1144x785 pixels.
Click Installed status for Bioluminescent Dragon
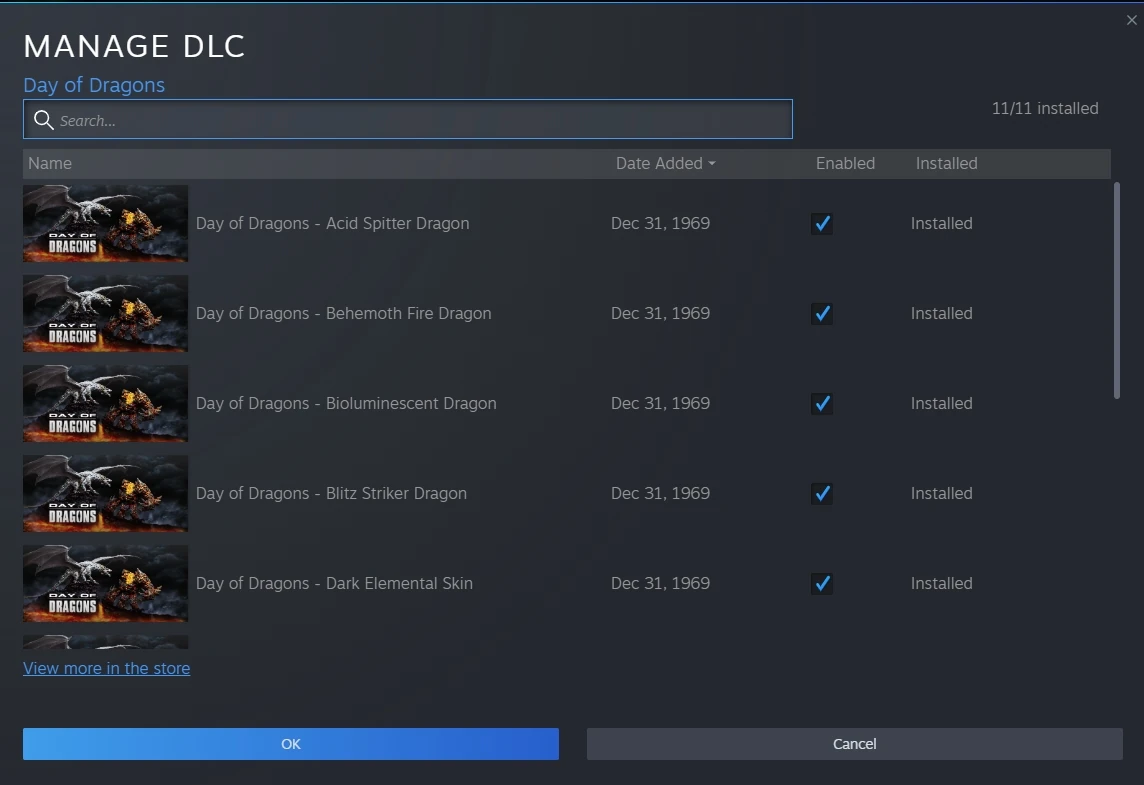click(941, 403)
